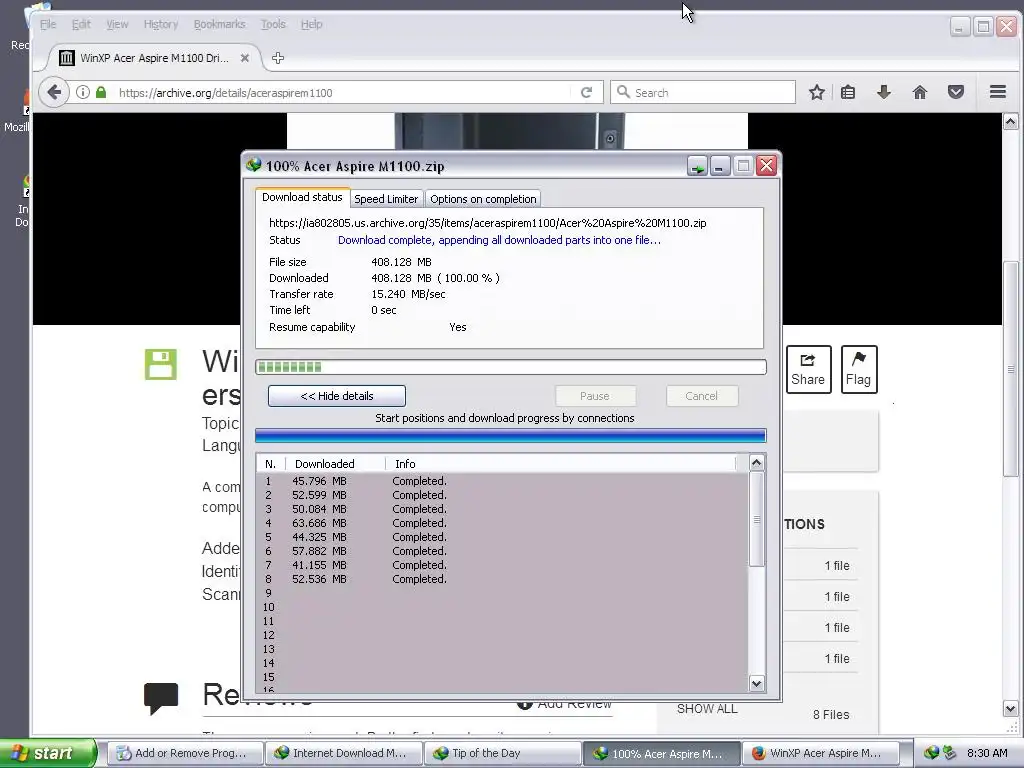Viewport: 1024px width, 768px height.
Task: Open the View menu
Action: pos(117,24)
